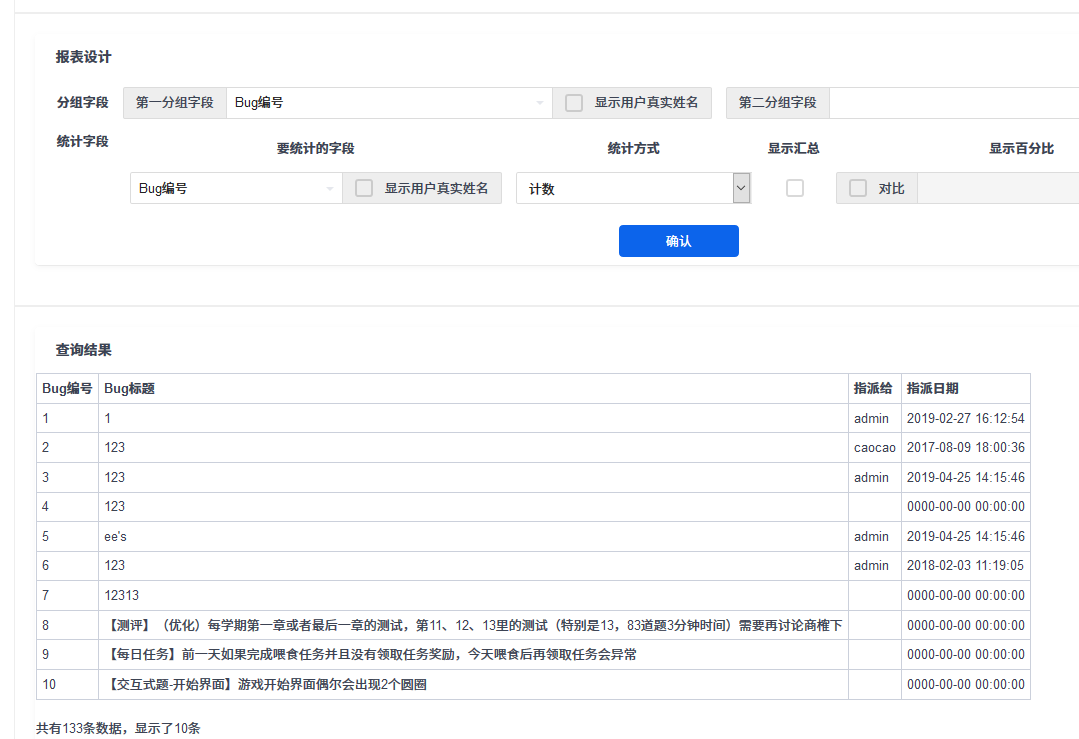Click assignee caocao in the results table
This screenshot has width=1079, height=739.
tap(875, 448)
